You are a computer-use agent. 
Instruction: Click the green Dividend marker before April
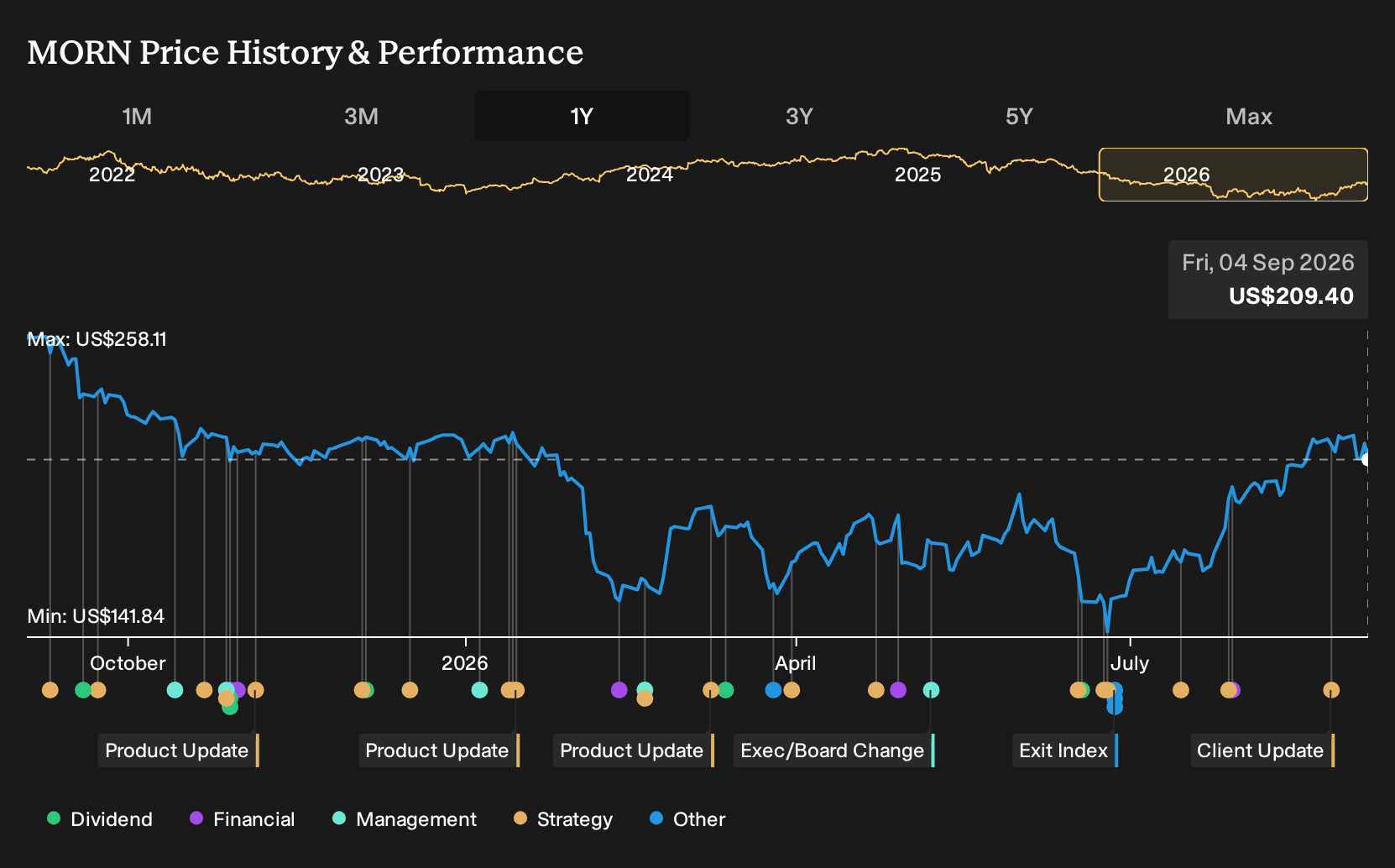click(726, 690)
